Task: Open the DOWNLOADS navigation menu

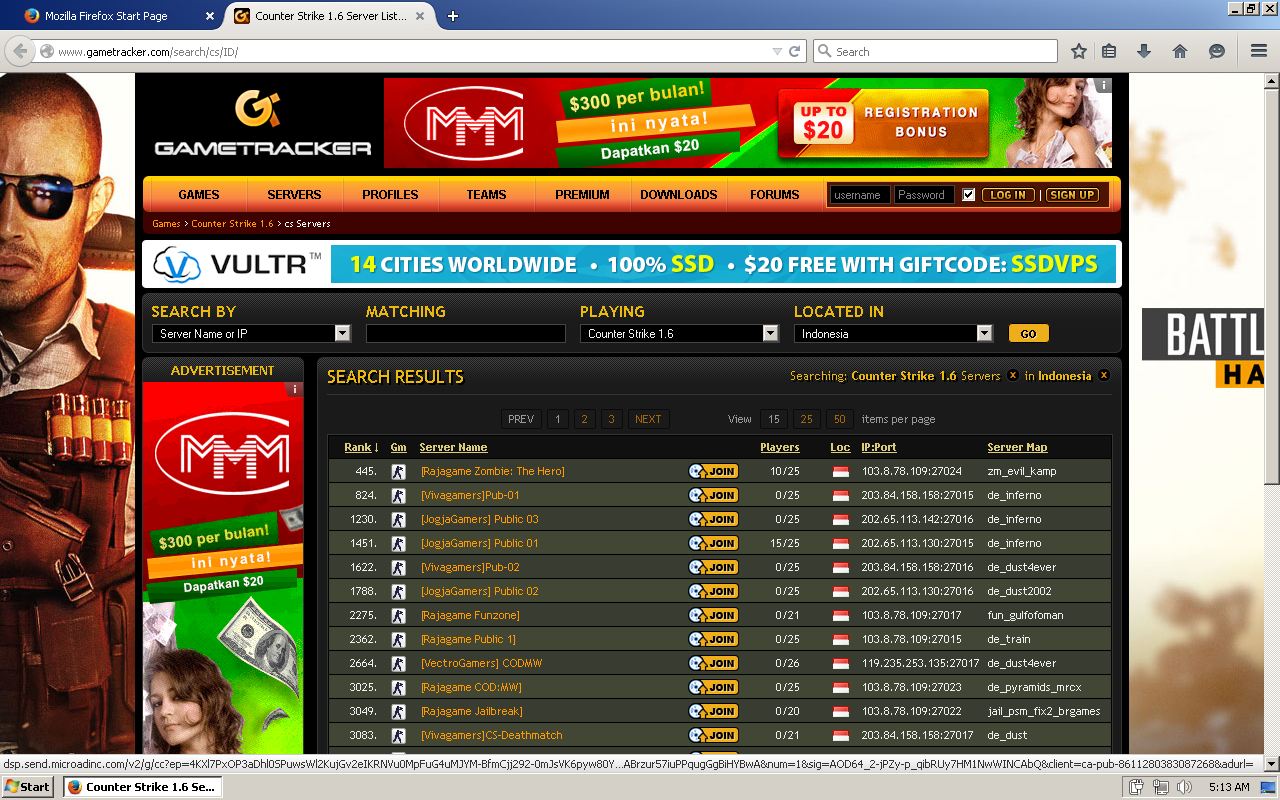Action: [x=679, y=195]
